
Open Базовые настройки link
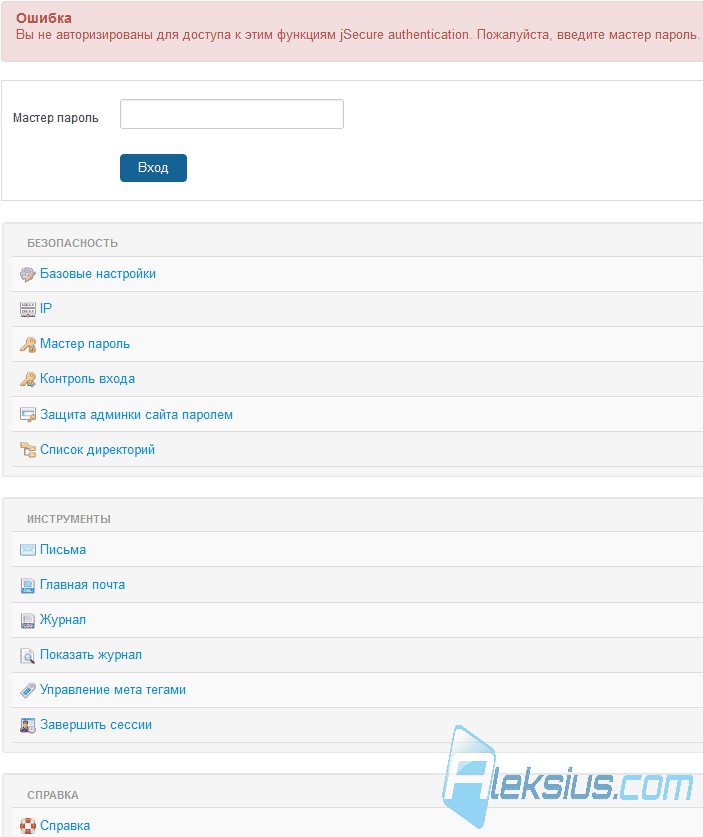pos(98,274)
